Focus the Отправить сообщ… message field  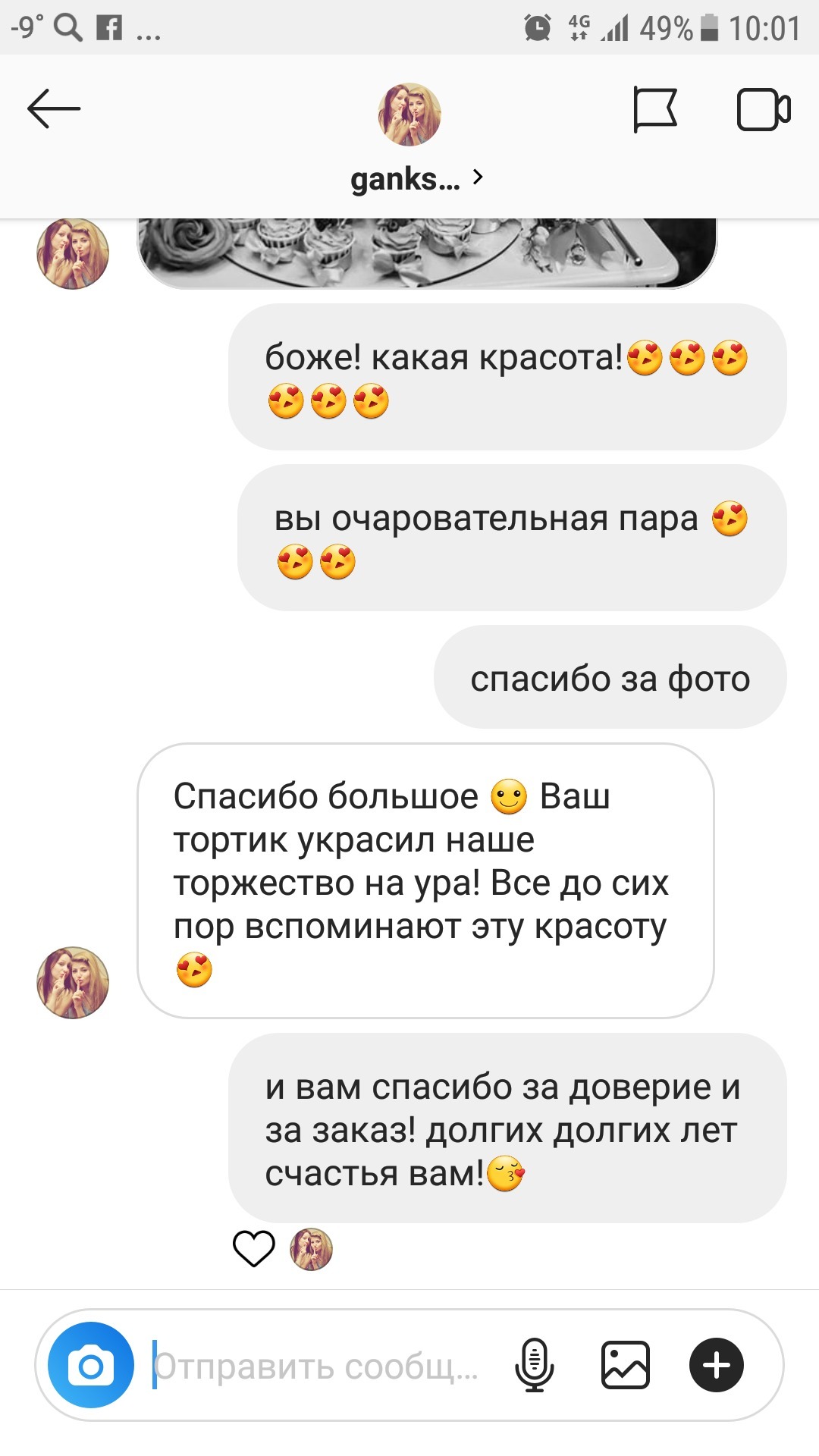click(x=318, y=1366)
